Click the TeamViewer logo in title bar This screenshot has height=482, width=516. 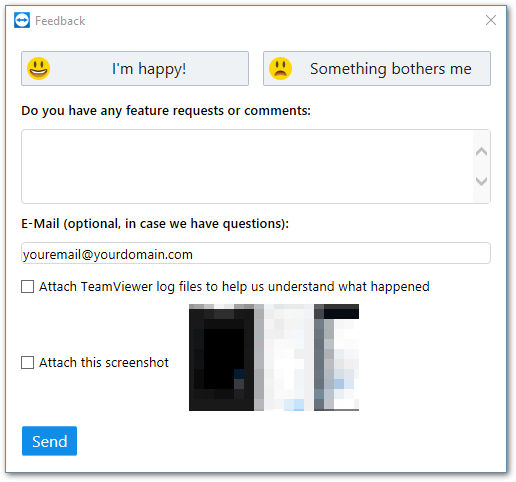coord(22,20)
